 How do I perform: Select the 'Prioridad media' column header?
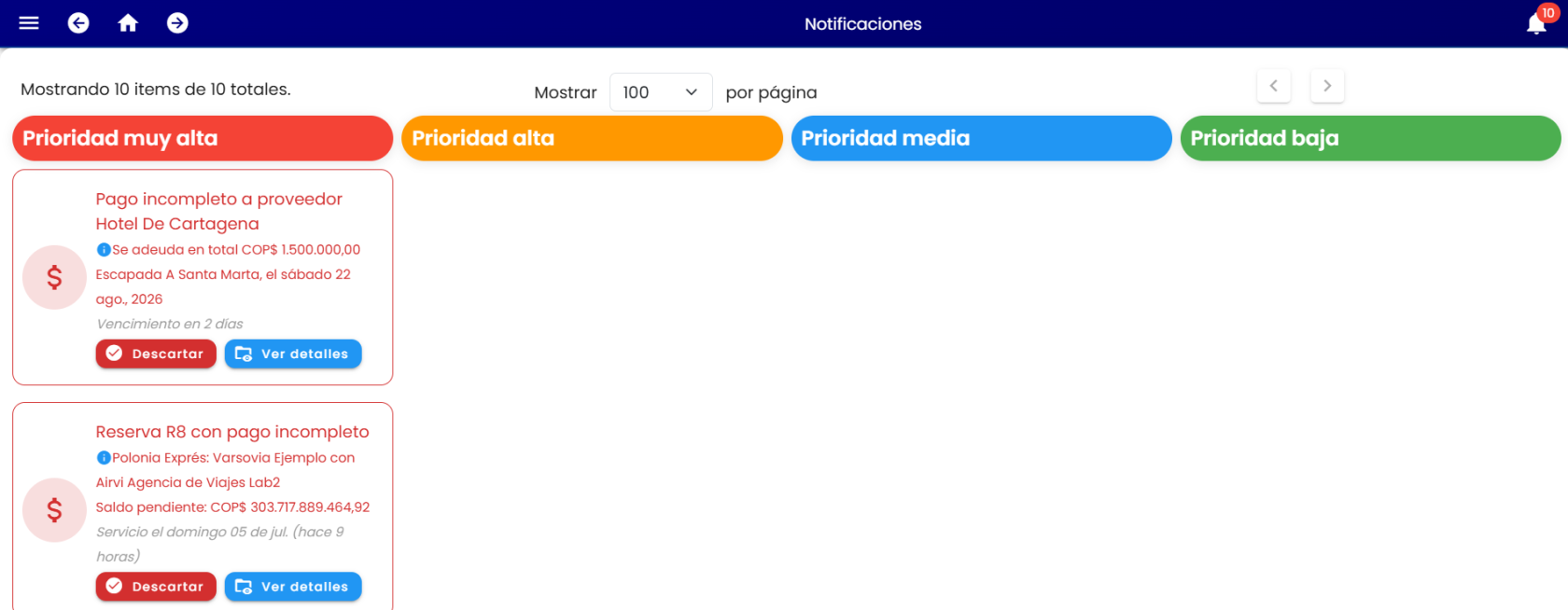(981, 138)
